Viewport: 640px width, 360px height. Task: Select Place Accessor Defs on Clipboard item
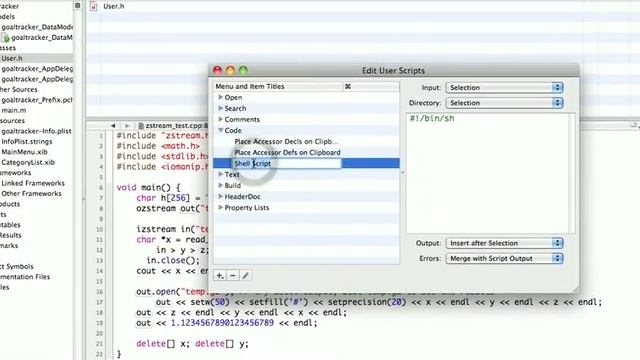[x=287, y=152]
